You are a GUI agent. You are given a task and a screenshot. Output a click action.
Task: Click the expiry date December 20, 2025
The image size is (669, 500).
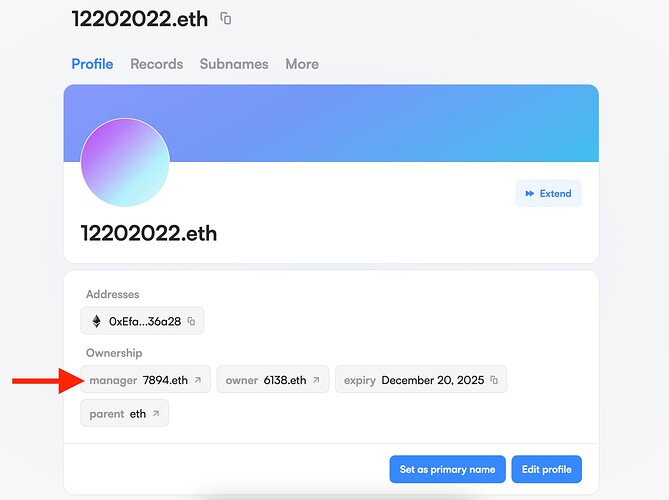point(433,380)
